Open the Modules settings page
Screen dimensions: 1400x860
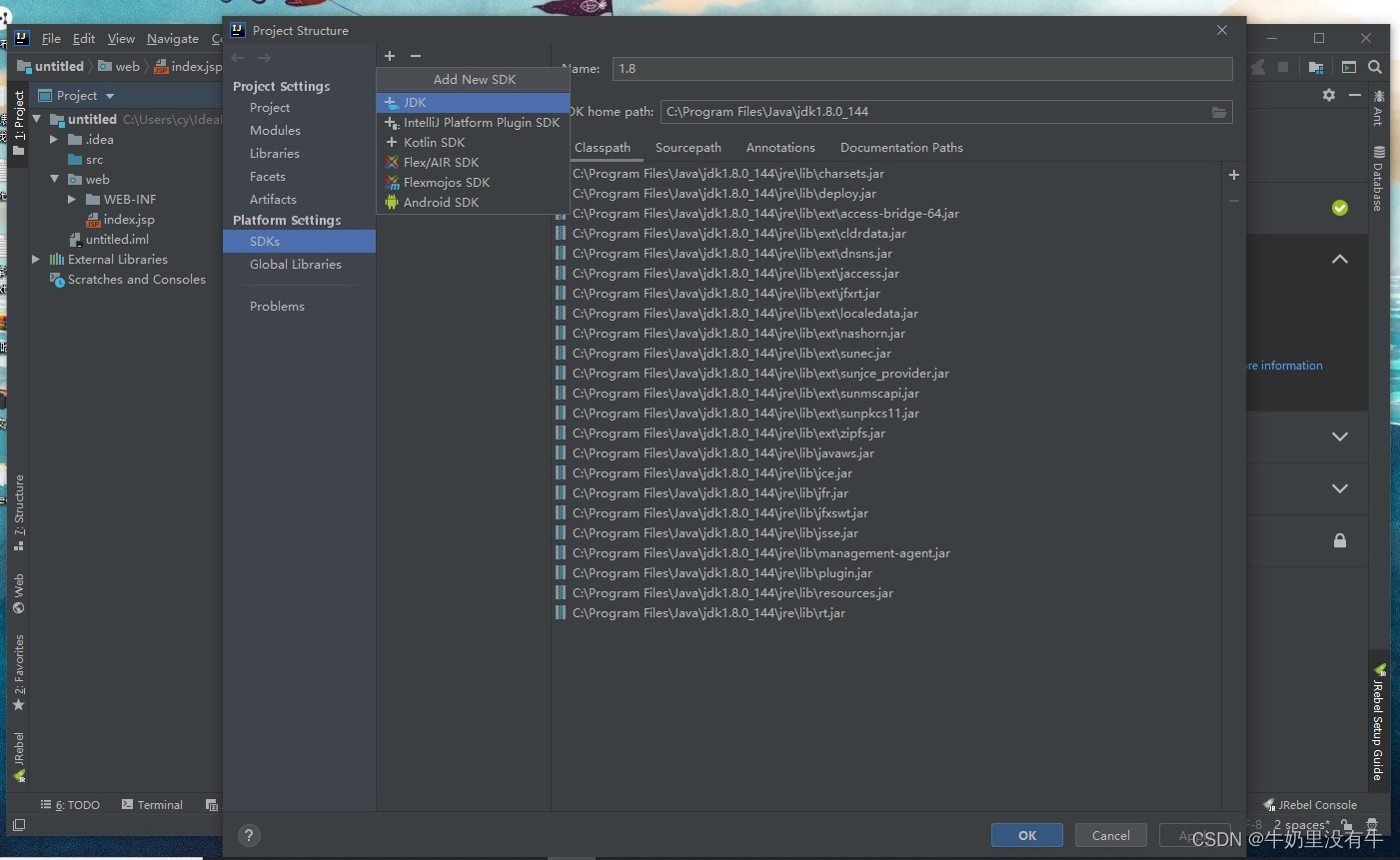coord(275,131)
